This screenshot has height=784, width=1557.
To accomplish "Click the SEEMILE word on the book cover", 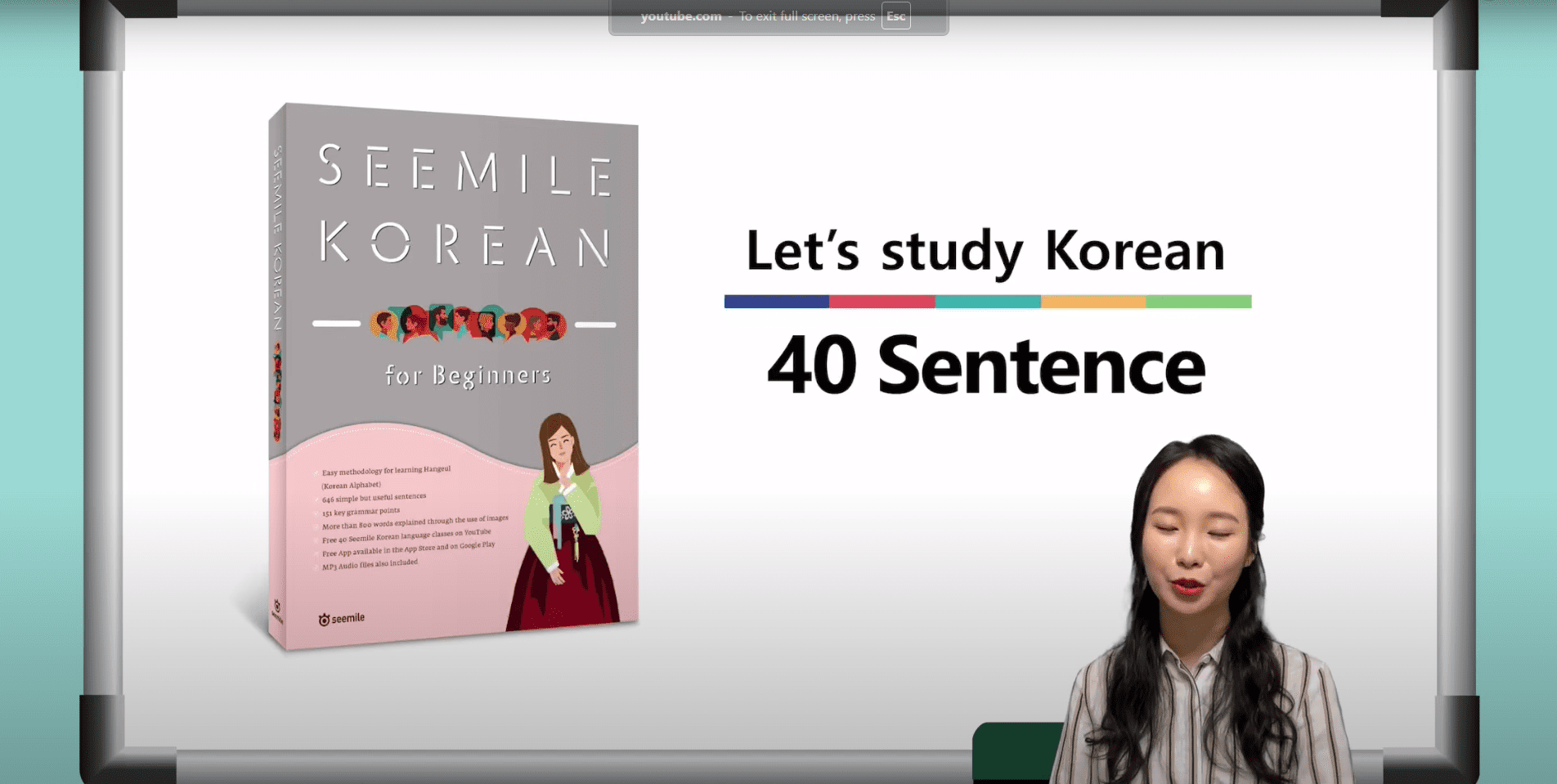I will [x=464, y=170].
